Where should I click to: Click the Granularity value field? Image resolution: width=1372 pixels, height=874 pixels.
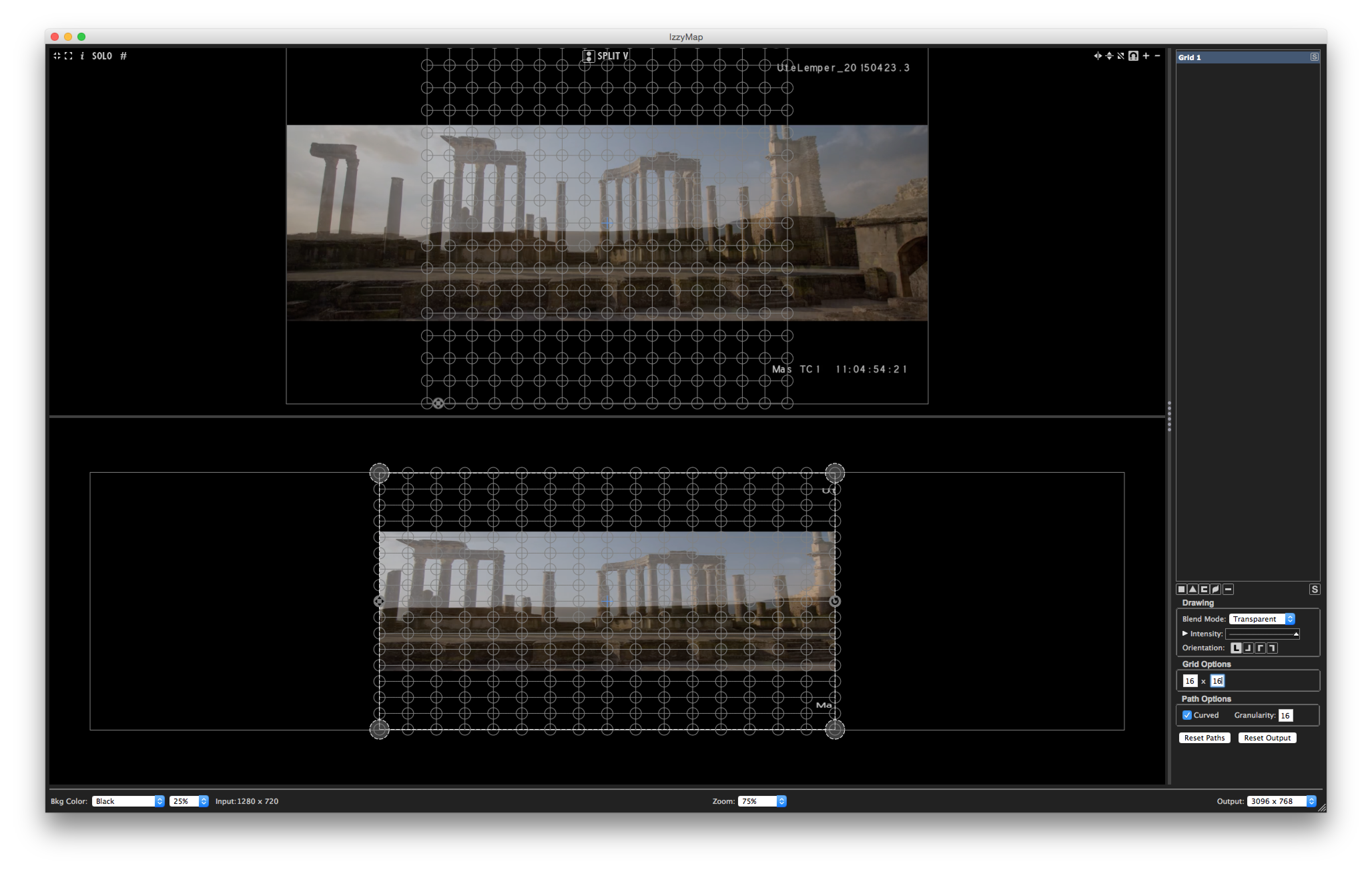point(1285,715)
